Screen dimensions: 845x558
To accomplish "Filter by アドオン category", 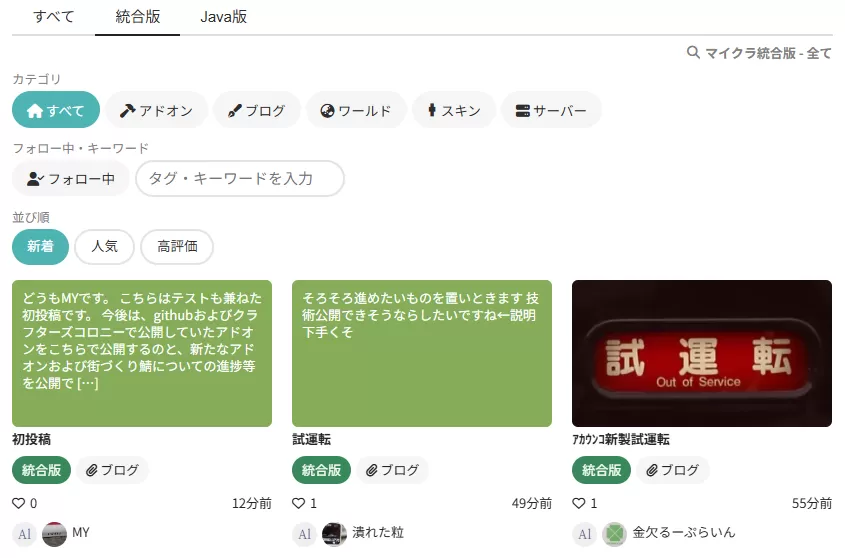I will pos(156,110).
